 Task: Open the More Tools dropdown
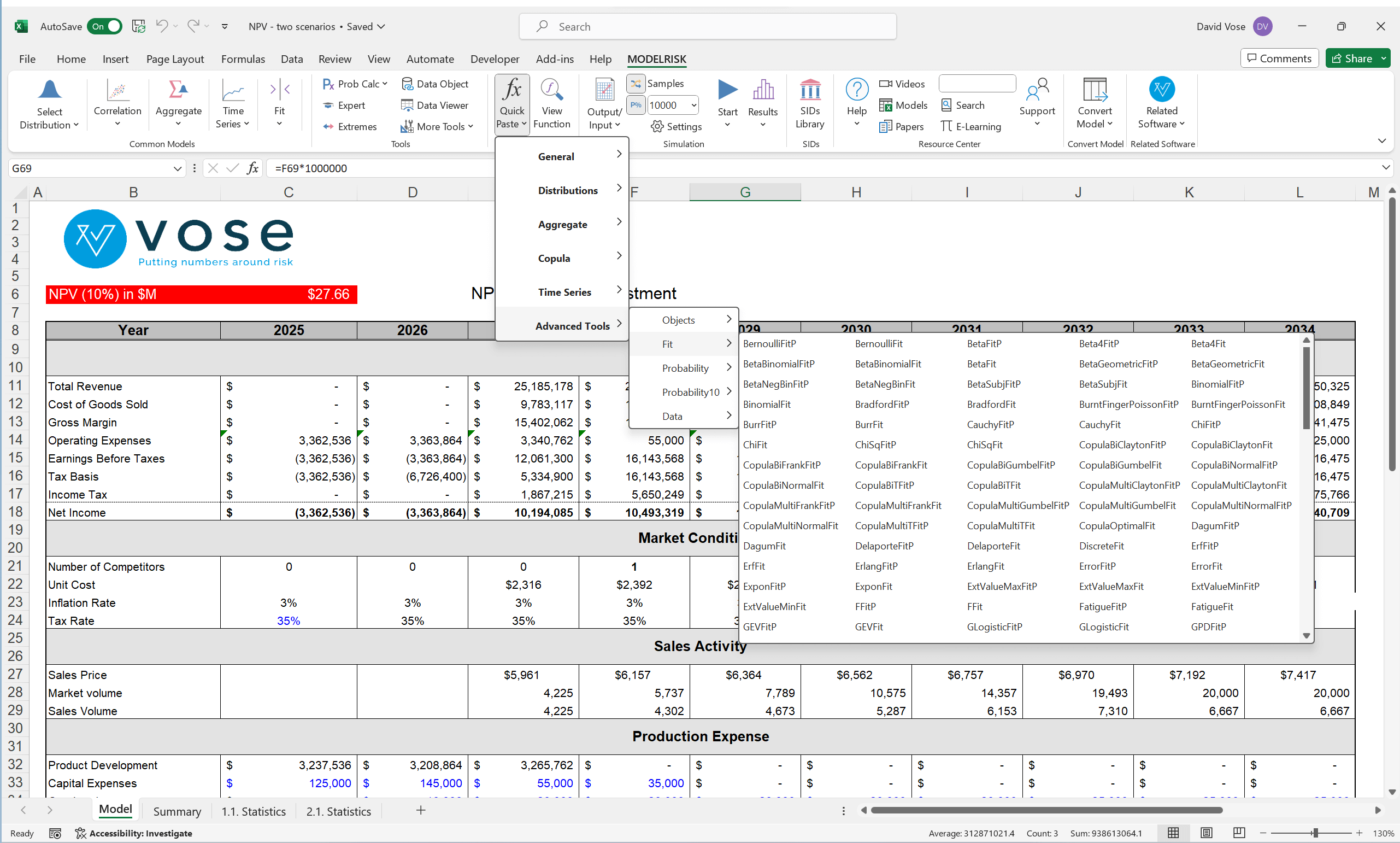coord(437,126)
